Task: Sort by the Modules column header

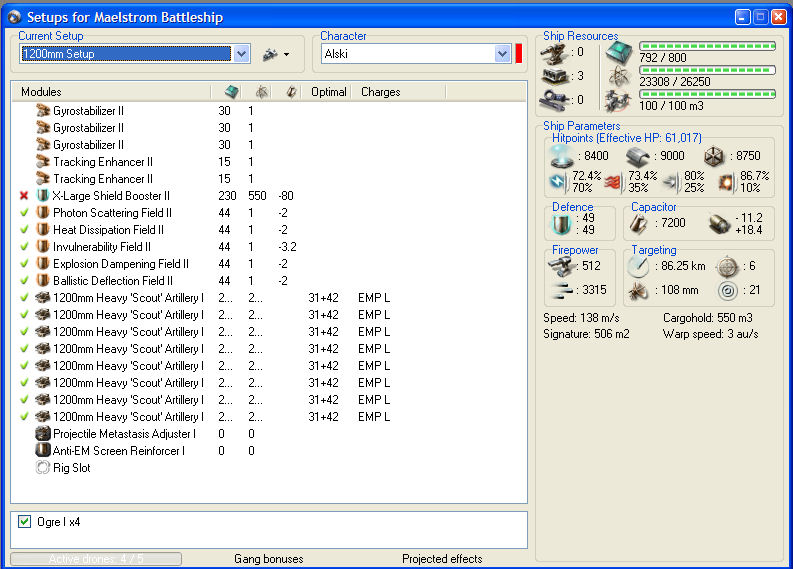Action: click(111, 92)
